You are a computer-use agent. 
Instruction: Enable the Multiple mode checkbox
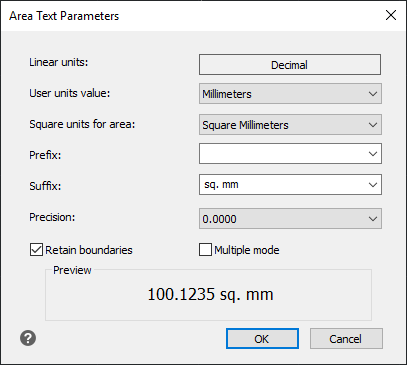tap(205, 250)
